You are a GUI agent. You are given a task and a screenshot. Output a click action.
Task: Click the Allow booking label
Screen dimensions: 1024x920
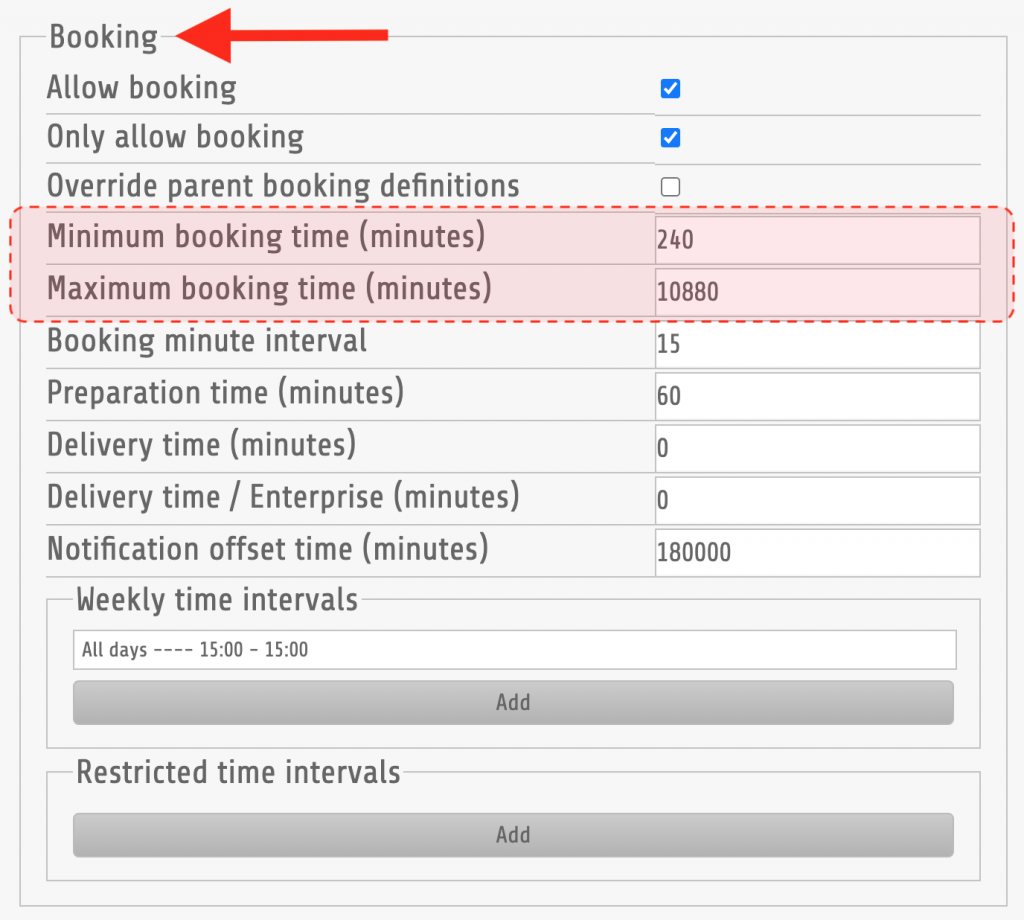(x=142, y=87)
